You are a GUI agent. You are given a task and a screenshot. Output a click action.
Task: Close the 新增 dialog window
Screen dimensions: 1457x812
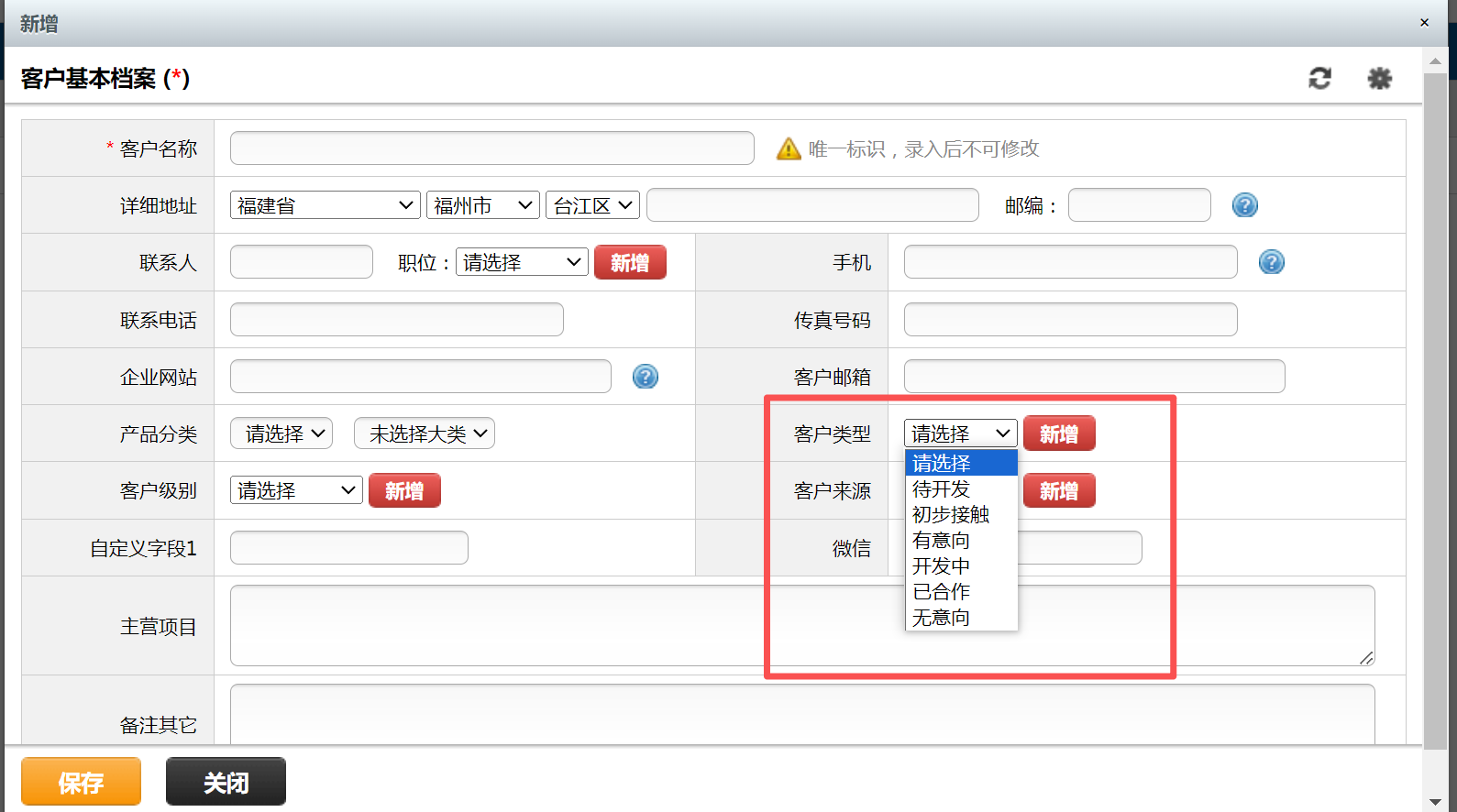click(x=1424, y=23)
